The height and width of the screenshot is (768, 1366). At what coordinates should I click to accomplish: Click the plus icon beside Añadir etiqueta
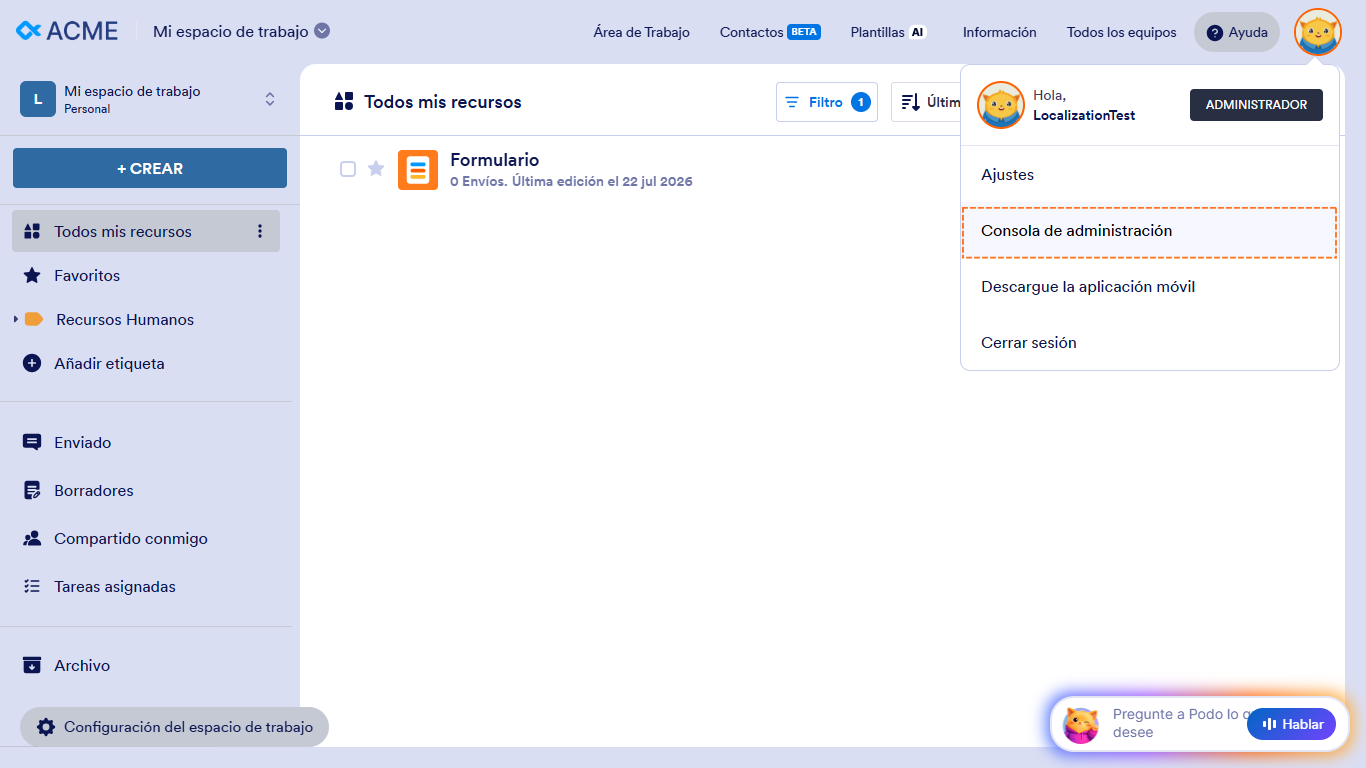(x=32, y=363)
